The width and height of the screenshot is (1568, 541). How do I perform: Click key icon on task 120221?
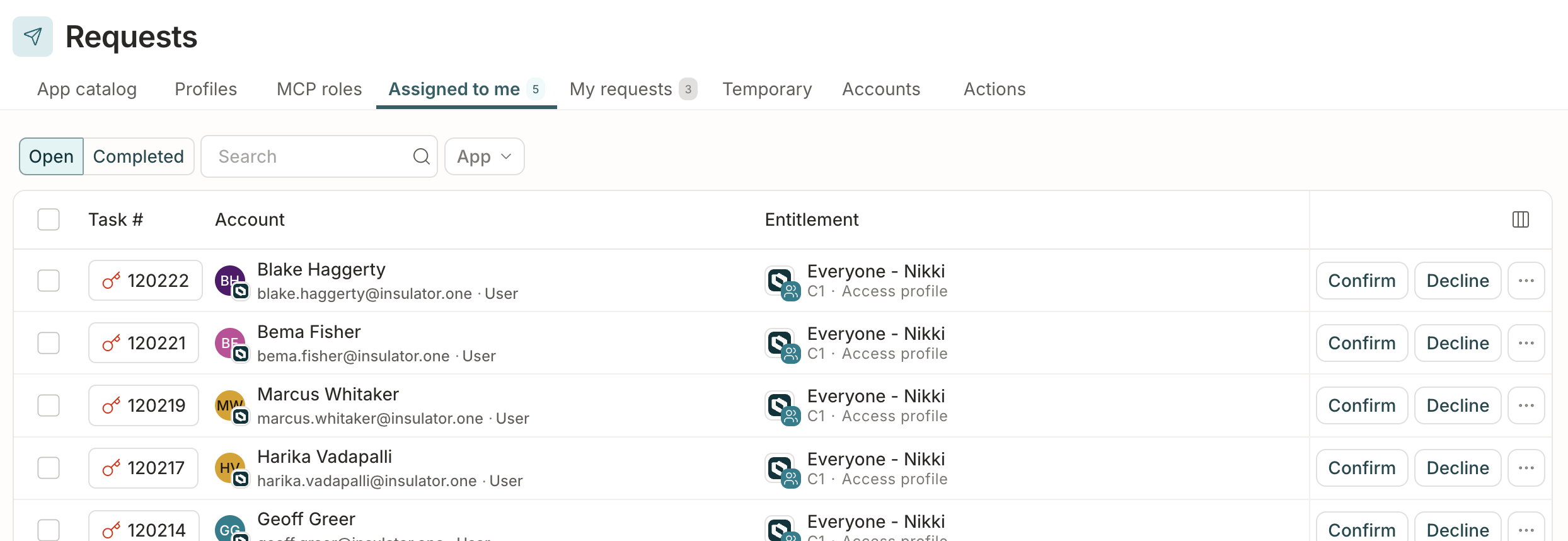tap(112, 343)
